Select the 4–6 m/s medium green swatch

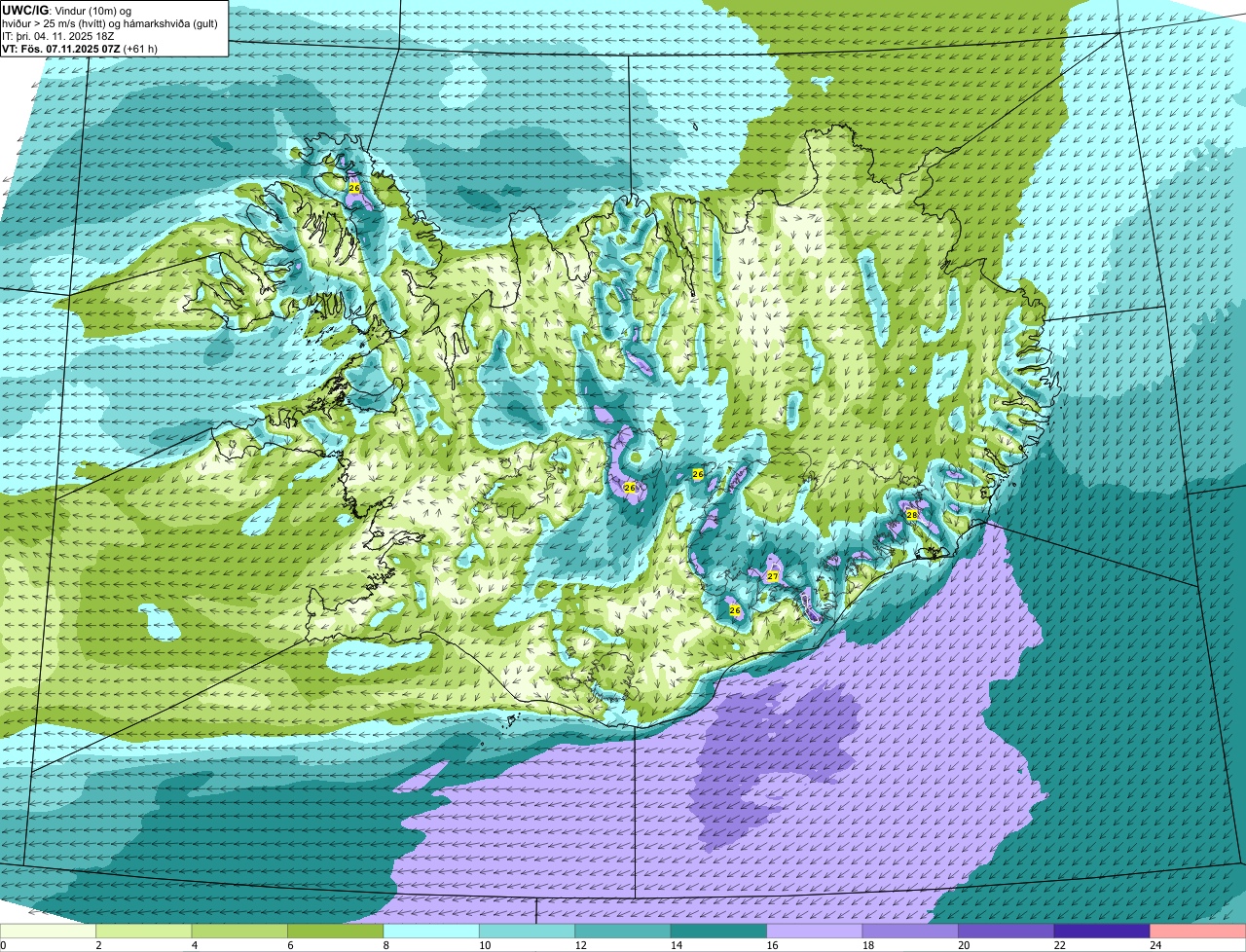pos(239,931)
